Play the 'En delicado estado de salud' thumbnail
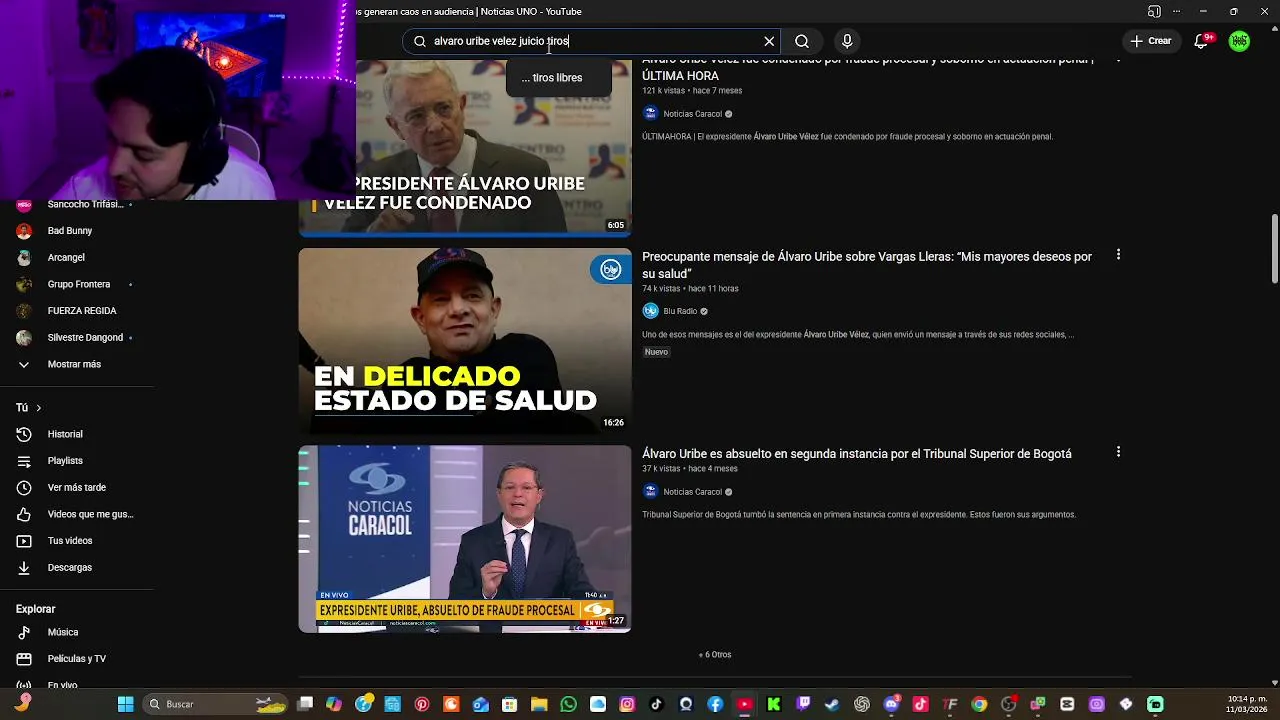The width and height of the screenshot is (1280, 720). point(465,341)
